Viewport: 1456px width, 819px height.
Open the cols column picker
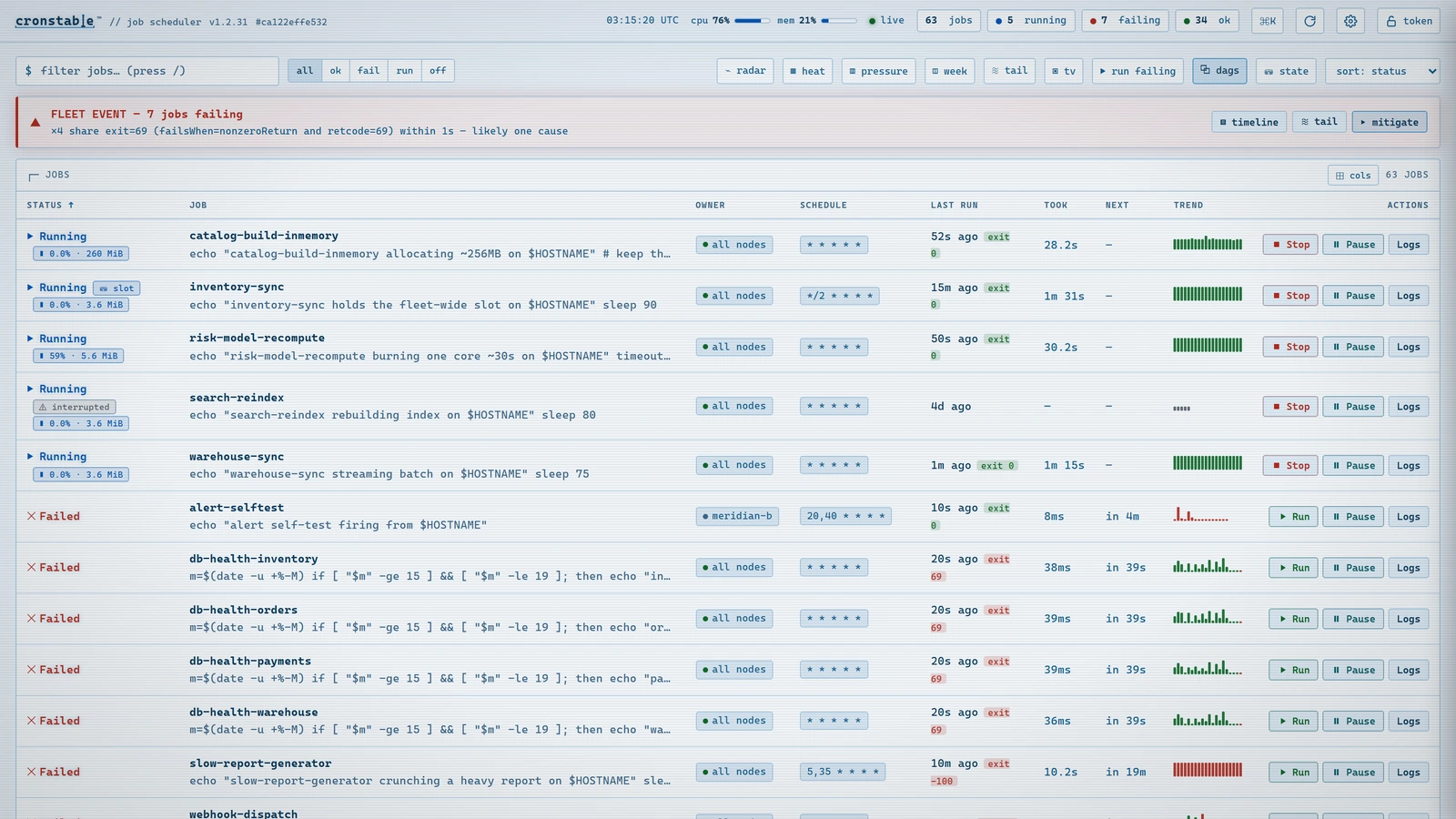pyautogui.click(x=1352, y=176)
